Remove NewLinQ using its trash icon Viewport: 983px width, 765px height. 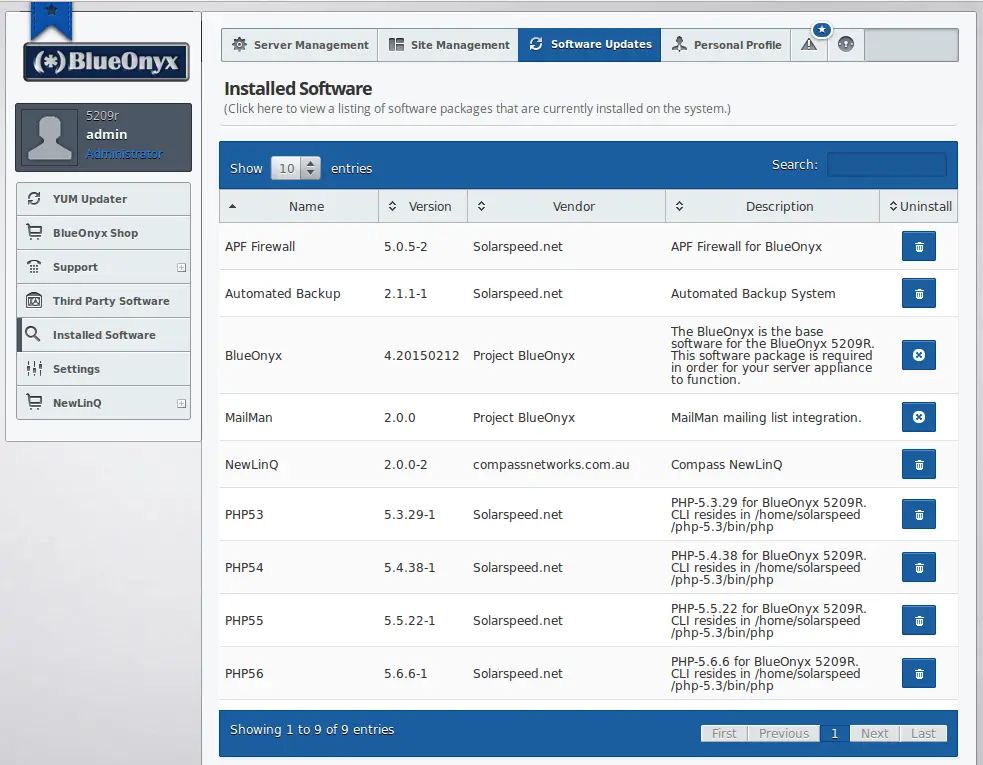(x=918, y=465)
